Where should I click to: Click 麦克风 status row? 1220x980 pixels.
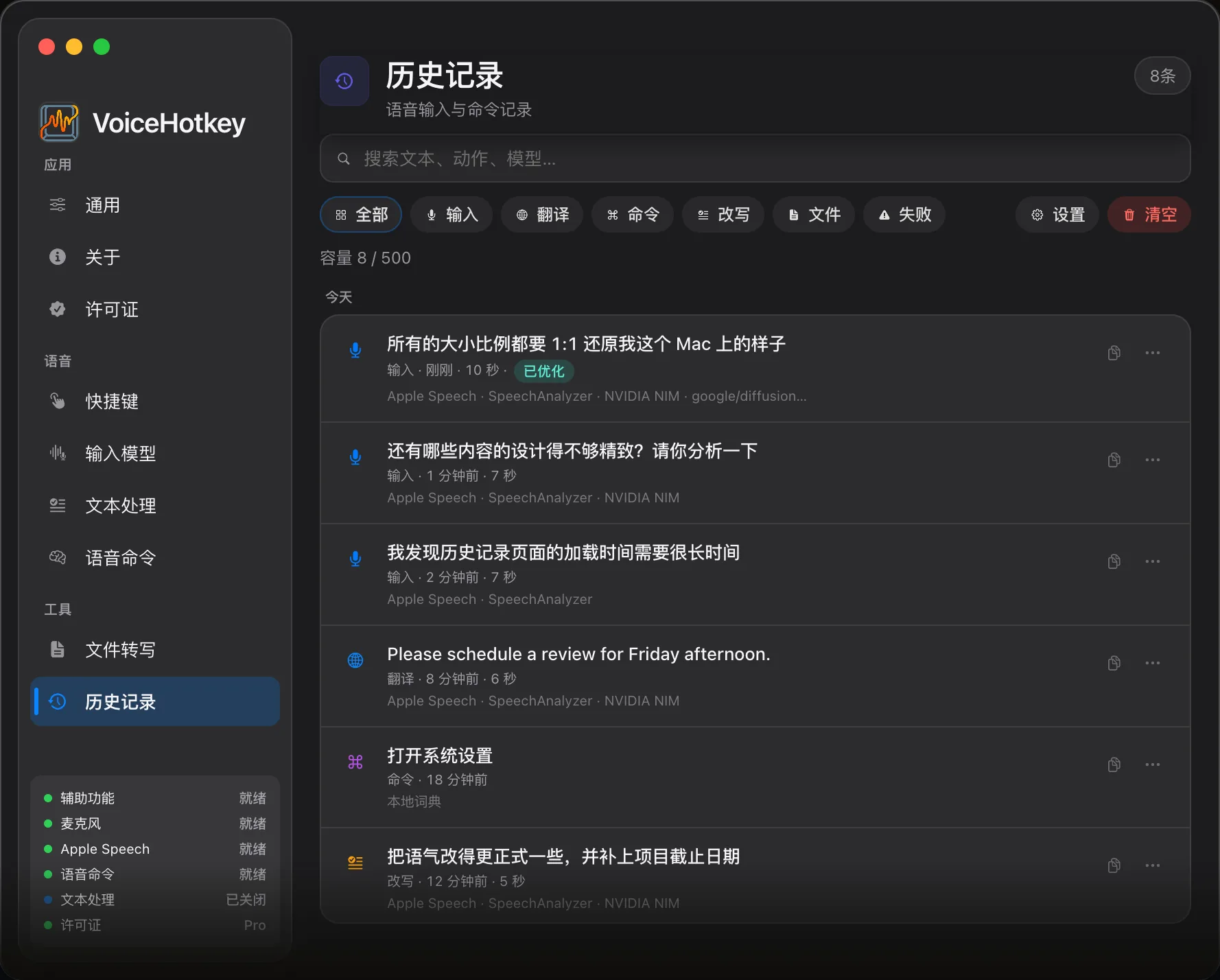pos(155,824)
